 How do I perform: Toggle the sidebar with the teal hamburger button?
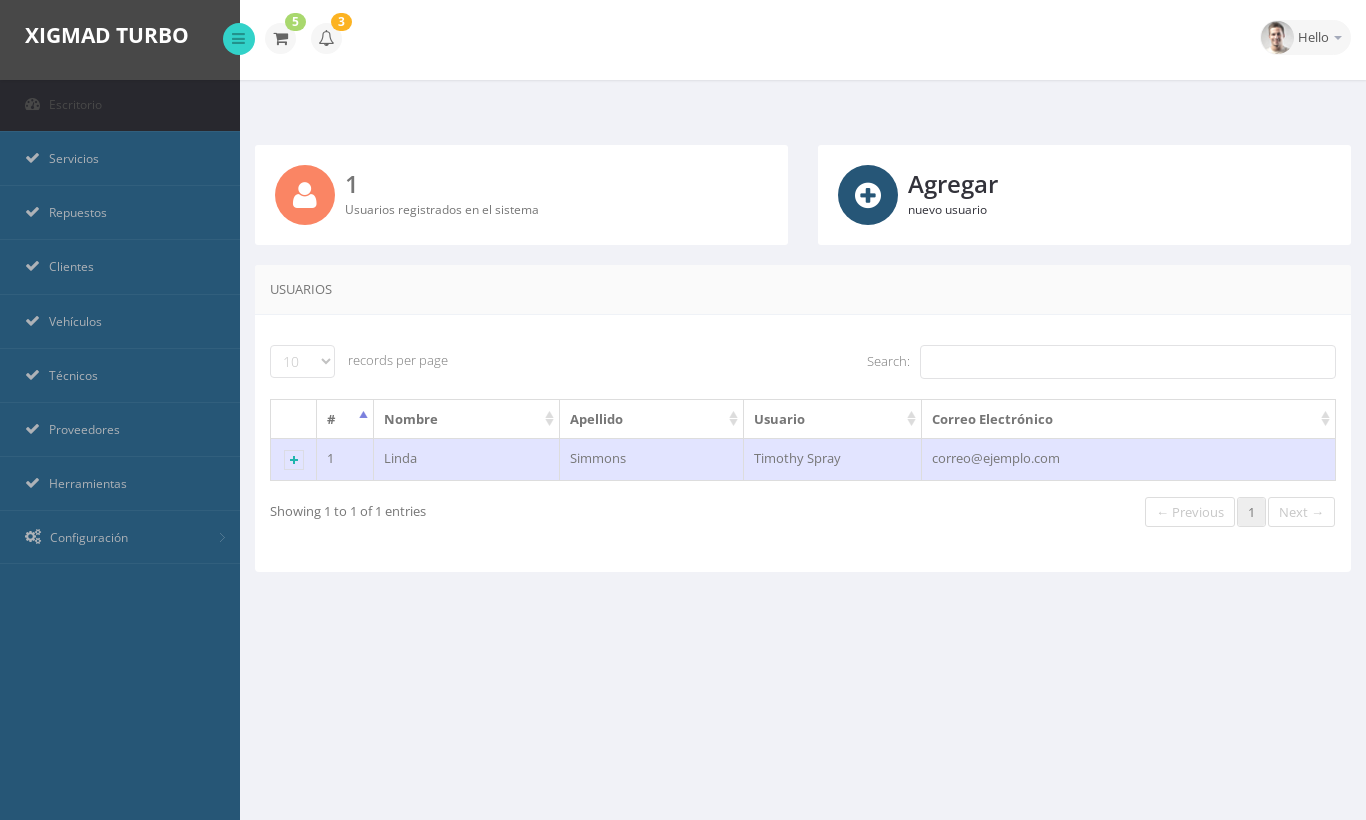click(238, 39)
